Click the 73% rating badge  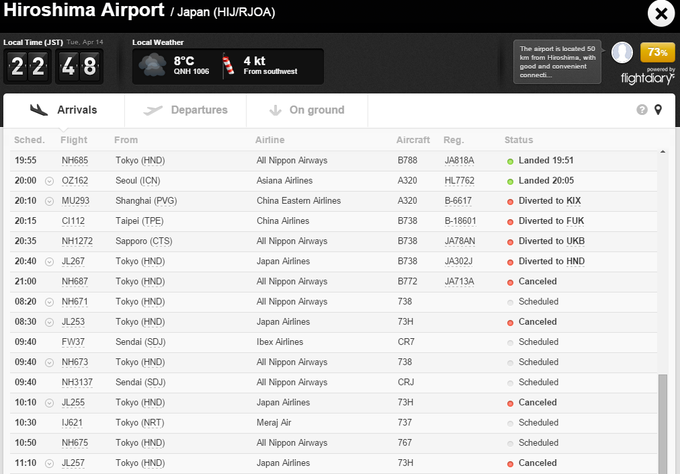click(657, 52)
